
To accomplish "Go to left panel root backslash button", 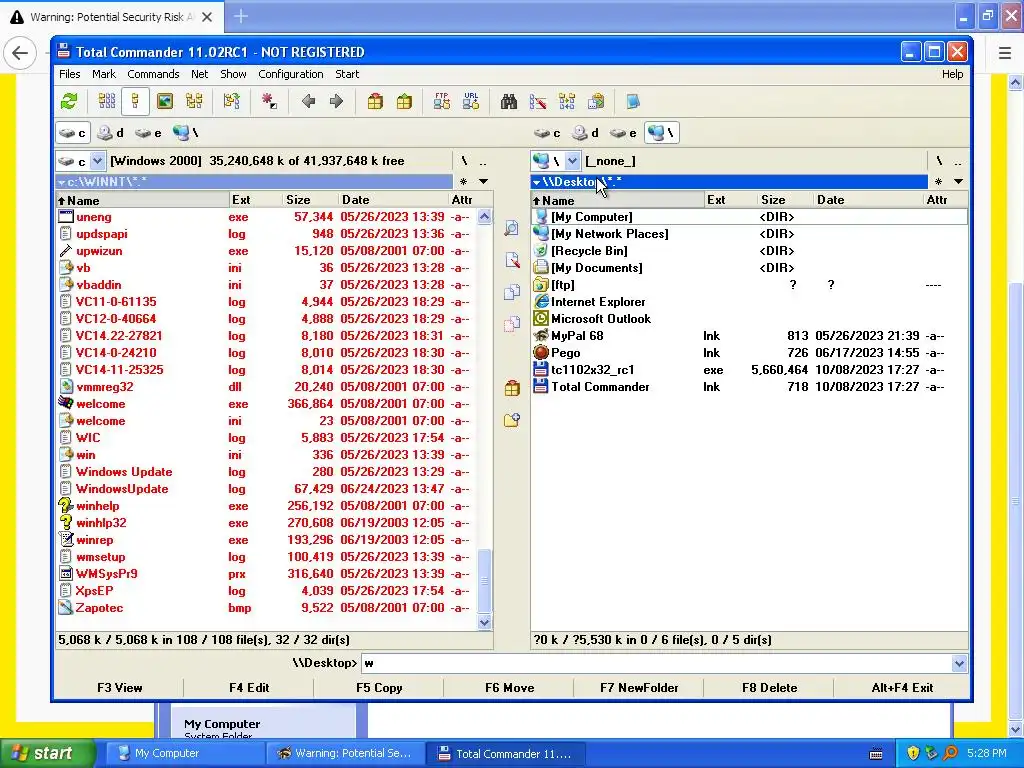I will pyautogui.click(x=464, y=161).
